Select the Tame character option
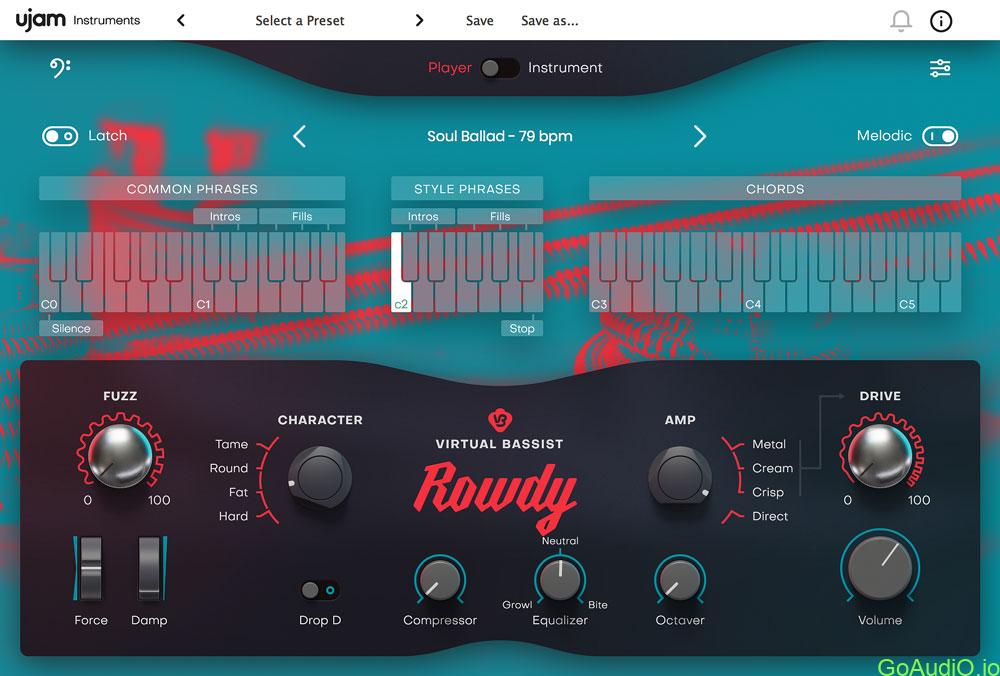Image resolution: width=1000 pixels, height=676 pixels. point(232,444)
